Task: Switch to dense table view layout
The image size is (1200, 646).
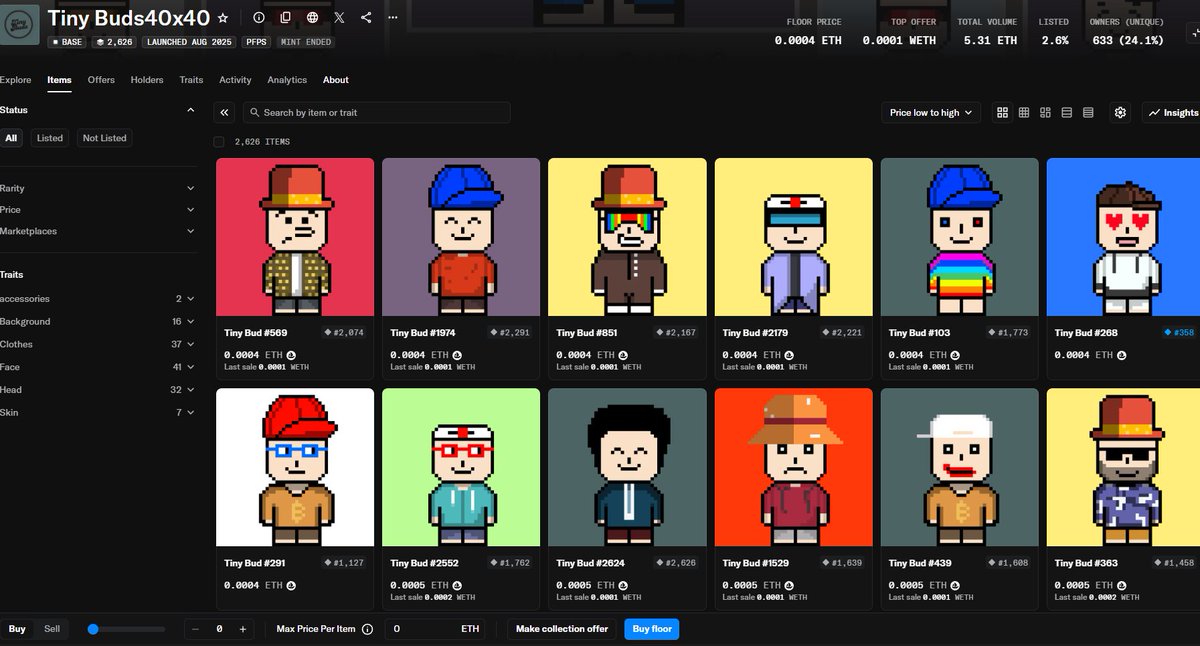Action: 1088,113
